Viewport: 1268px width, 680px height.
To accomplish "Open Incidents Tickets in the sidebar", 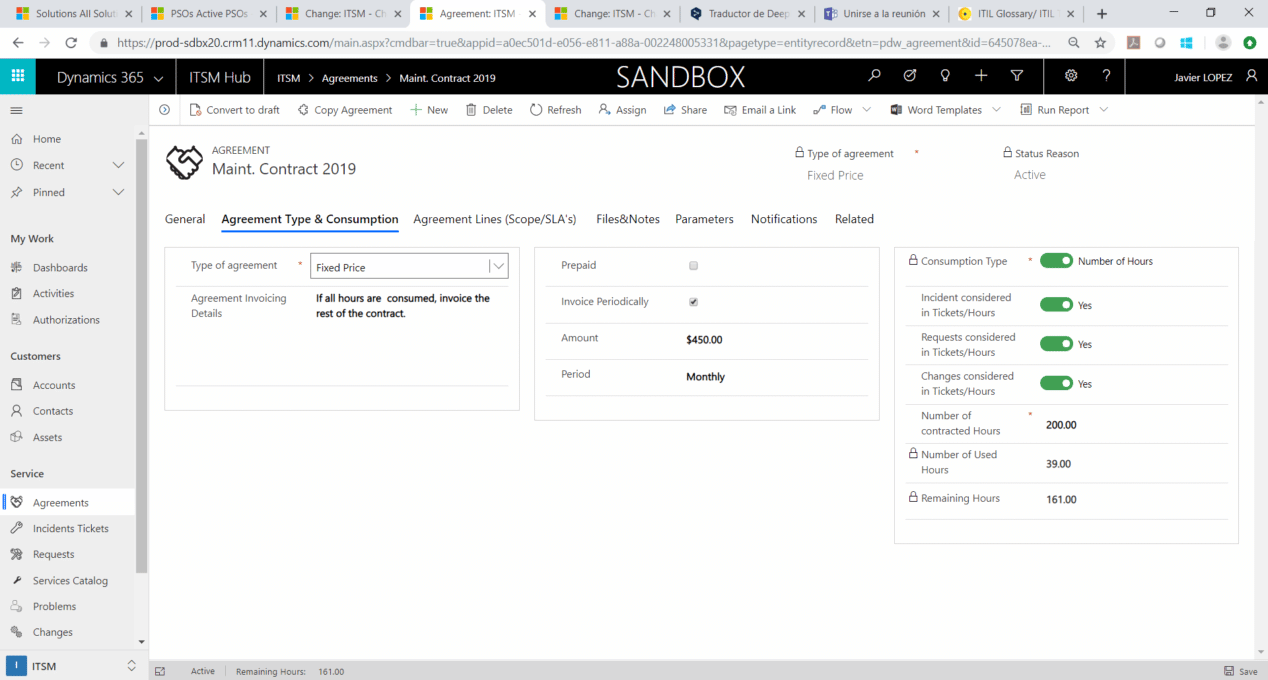I will (x=70, y=528).
